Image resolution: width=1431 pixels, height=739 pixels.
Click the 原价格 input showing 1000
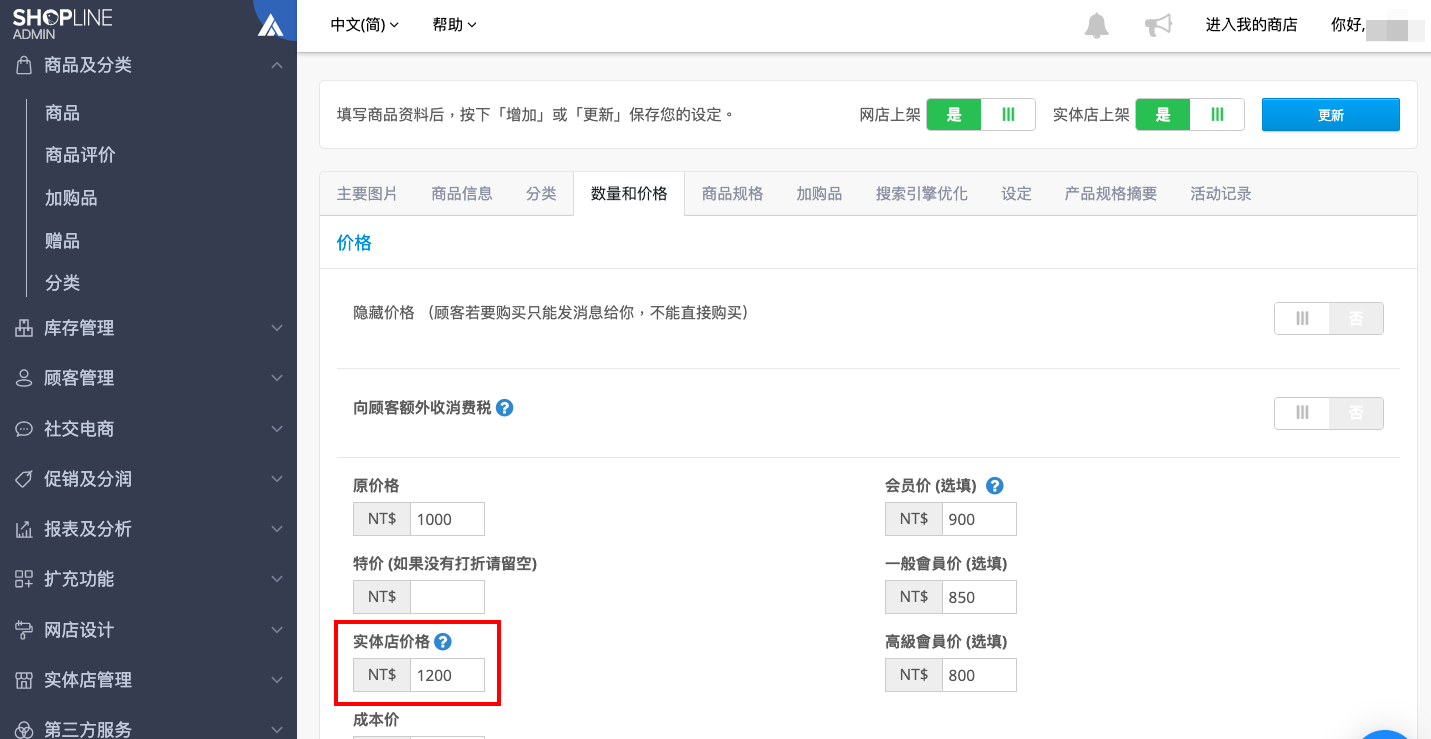447,519
